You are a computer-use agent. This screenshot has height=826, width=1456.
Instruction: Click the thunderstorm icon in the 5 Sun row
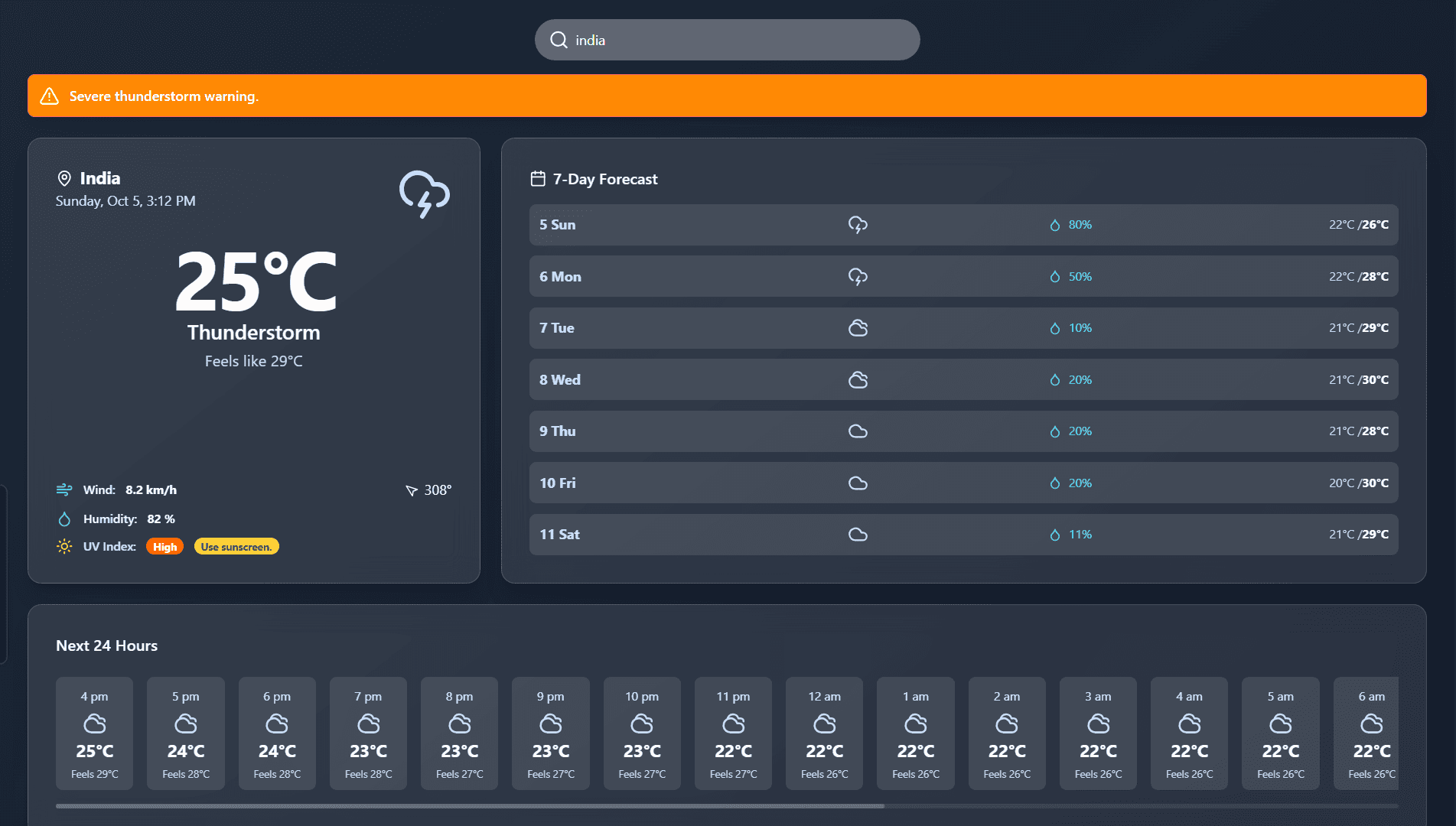(858, 225)
